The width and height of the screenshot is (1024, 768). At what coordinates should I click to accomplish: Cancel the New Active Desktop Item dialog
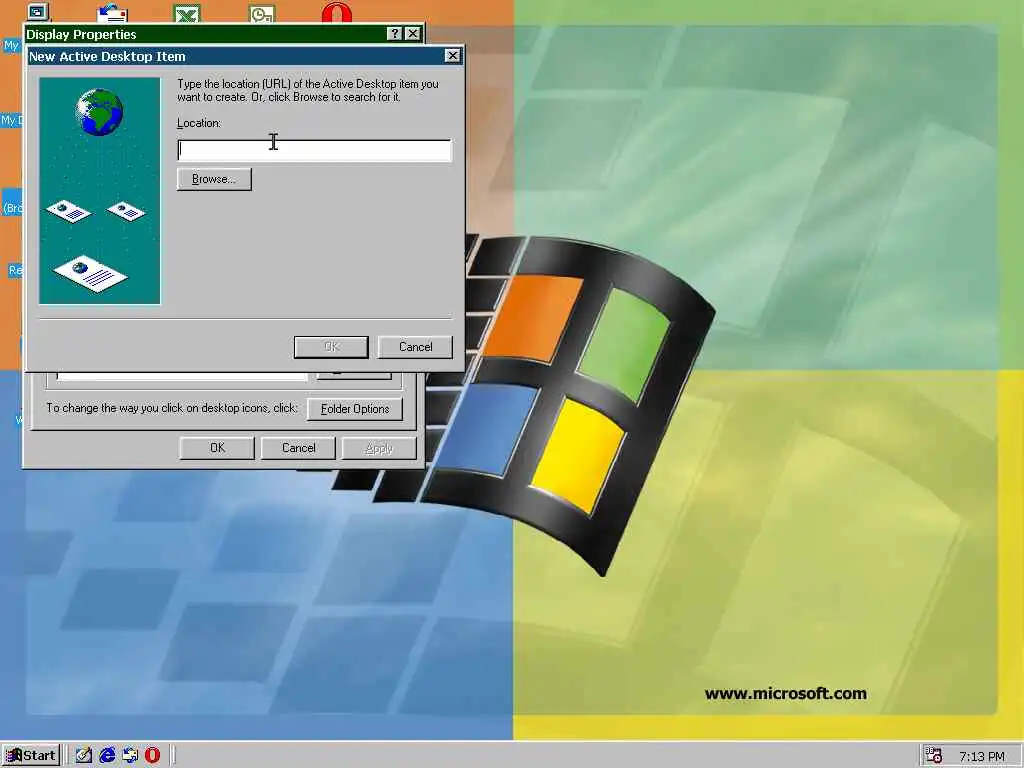click(x=415, y=347)
